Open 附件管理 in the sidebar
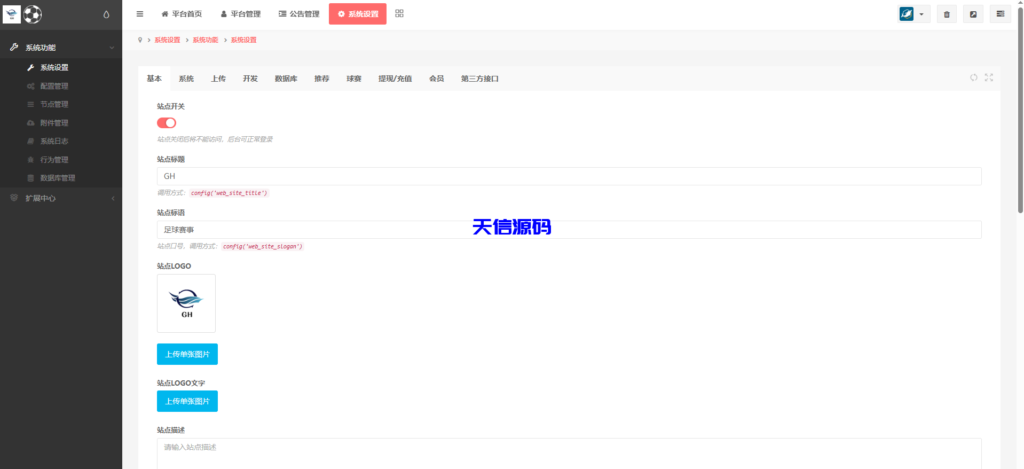 point(55,123)
